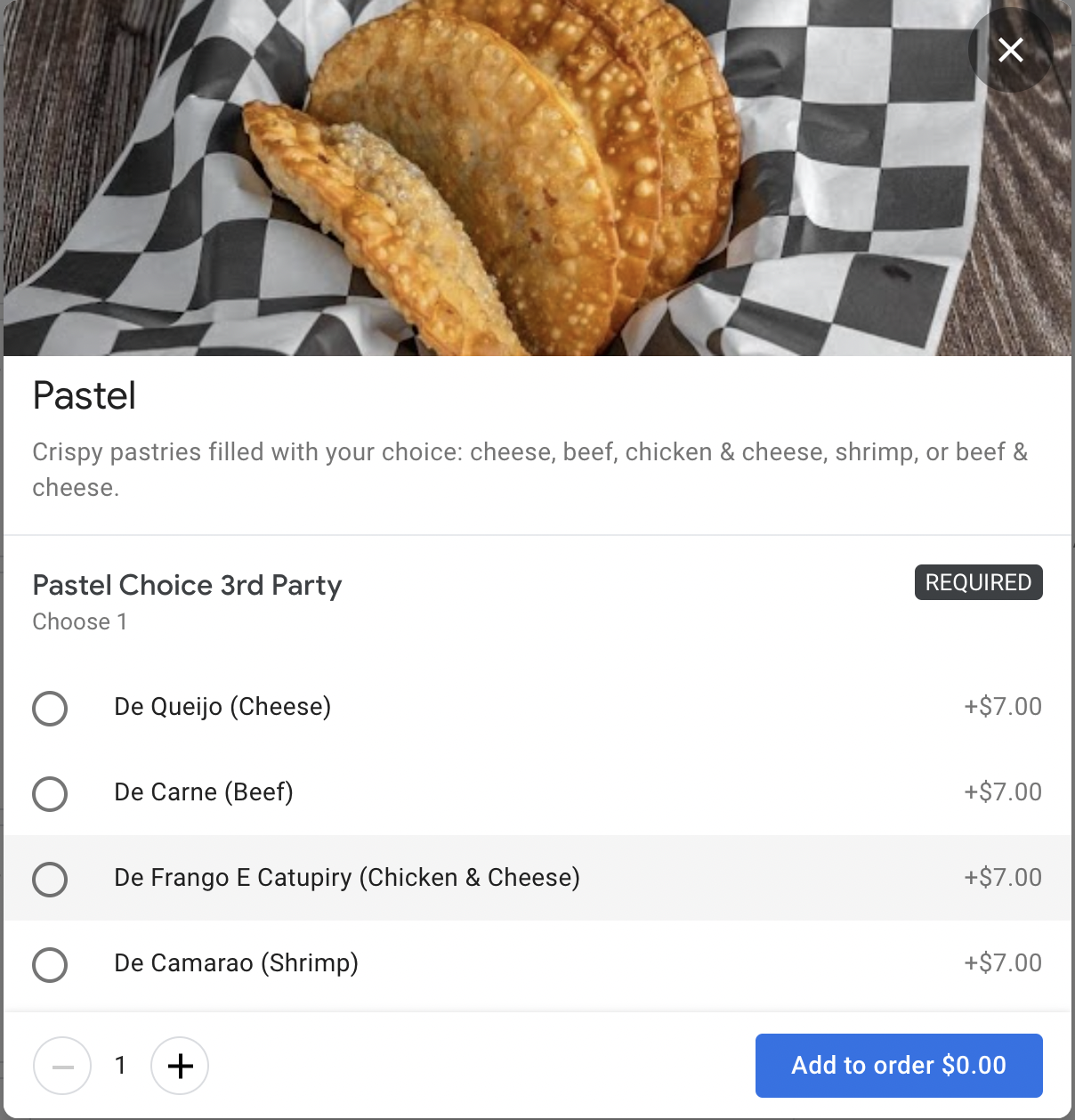This screenshot has width=1075, height=1120.
Task: Pick the De Camarao (Shrimp) radio circle
Action: tap(50, 965)
